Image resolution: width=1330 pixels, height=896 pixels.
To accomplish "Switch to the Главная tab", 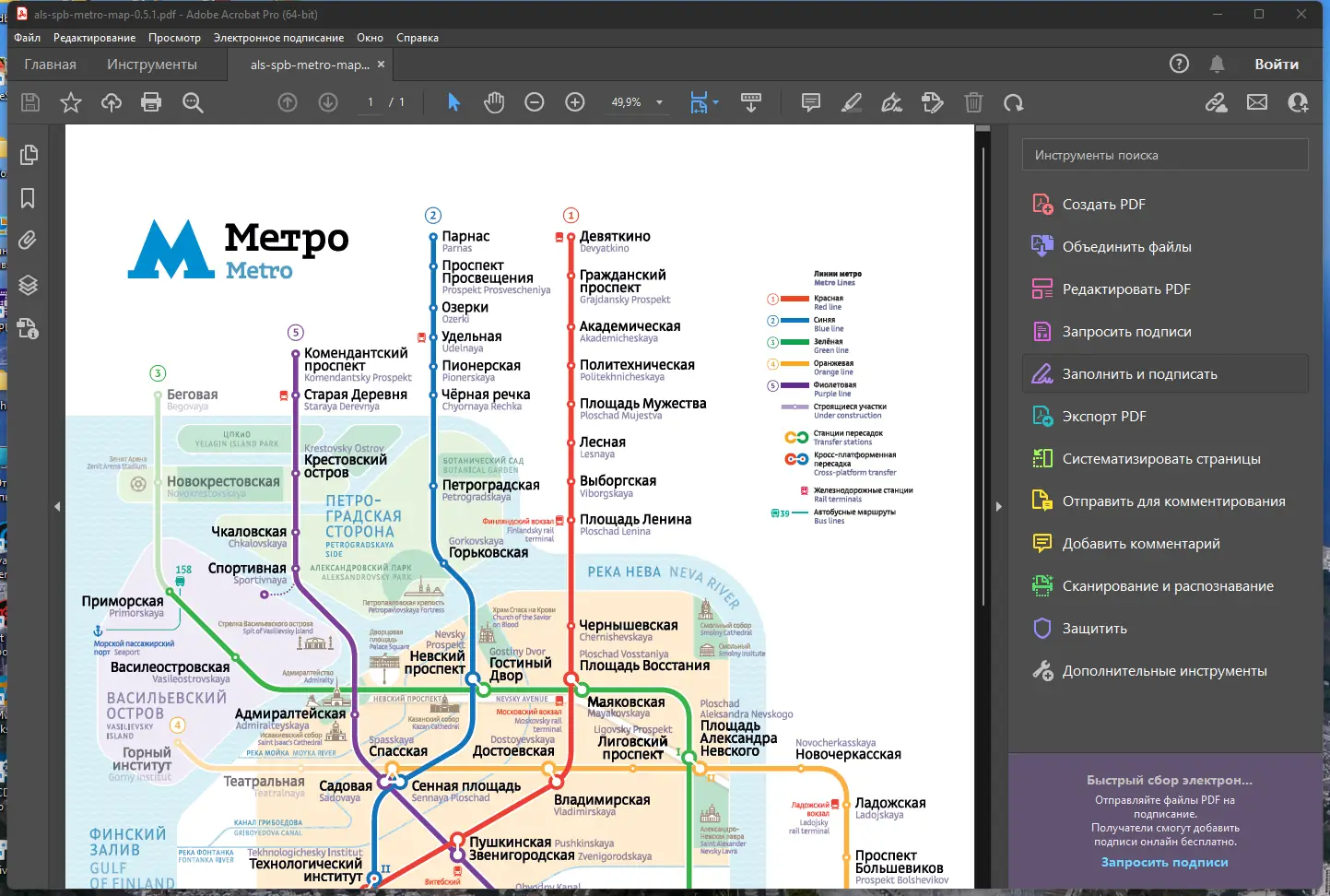I will tap(51, 65).
